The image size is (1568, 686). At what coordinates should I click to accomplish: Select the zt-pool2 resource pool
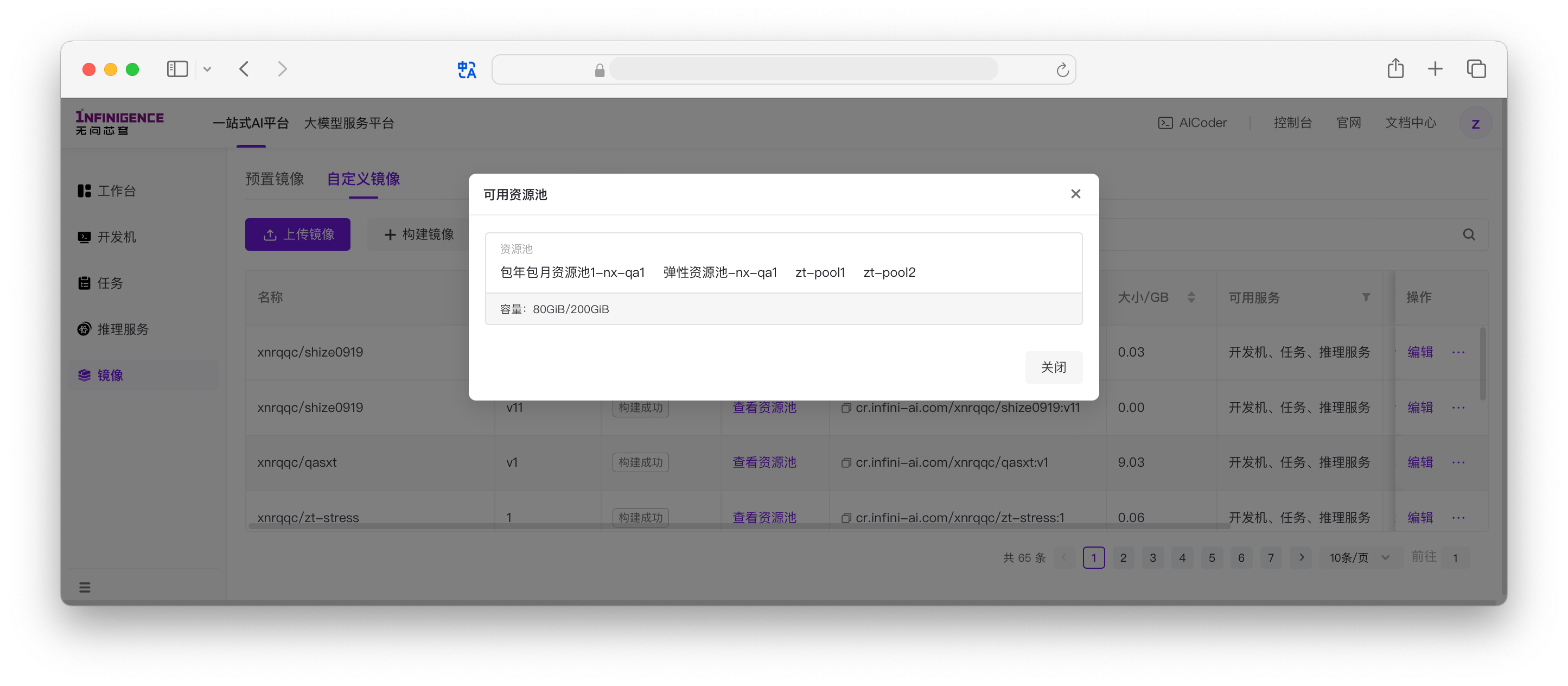[x=889, y=272]
